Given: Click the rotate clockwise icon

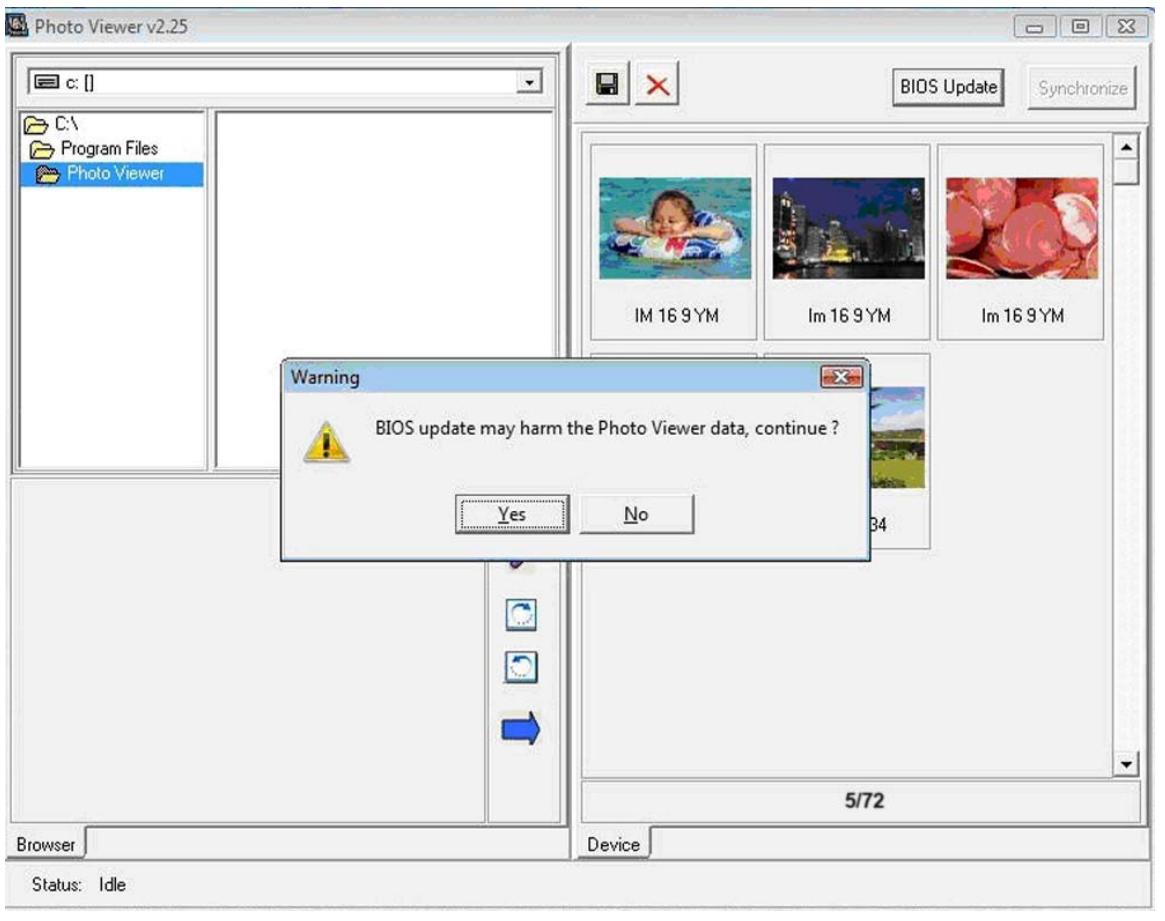Looking at the screenshot, I should [520, 617].
